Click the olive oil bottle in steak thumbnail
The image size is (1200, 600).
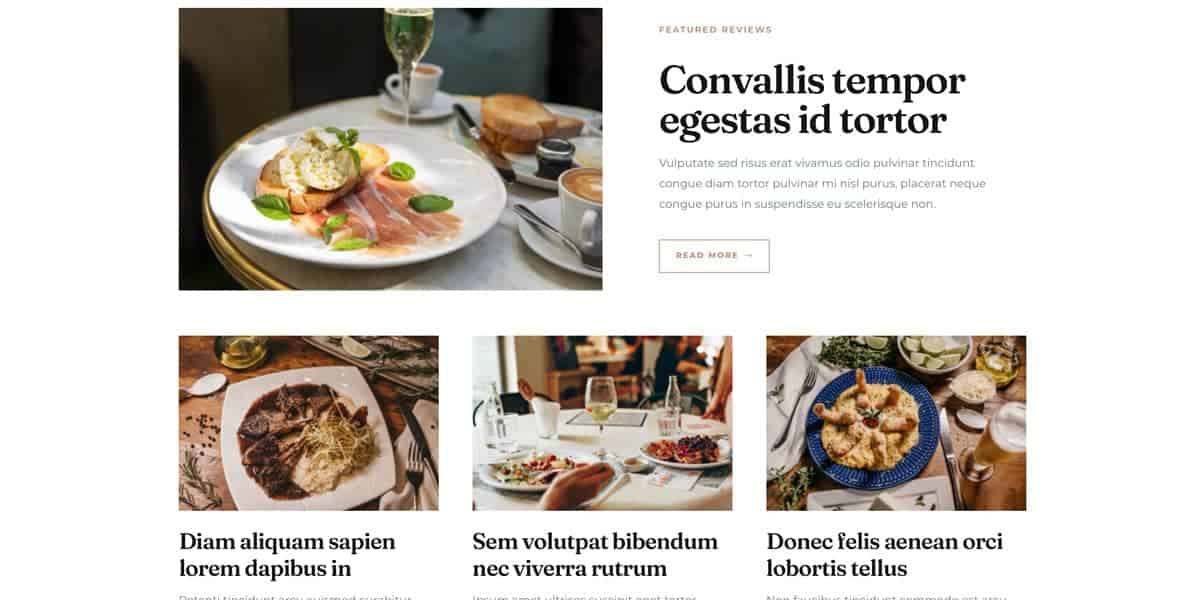click(242, 351)
